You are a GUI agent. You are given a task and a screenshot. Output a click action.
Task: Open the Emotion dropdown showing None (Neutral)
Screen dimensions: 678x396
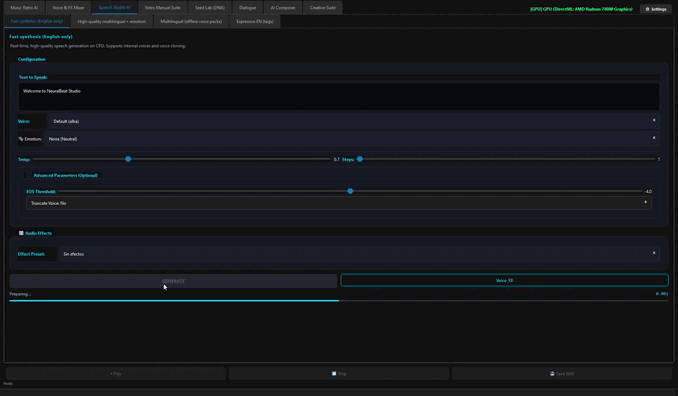[352, 139]
